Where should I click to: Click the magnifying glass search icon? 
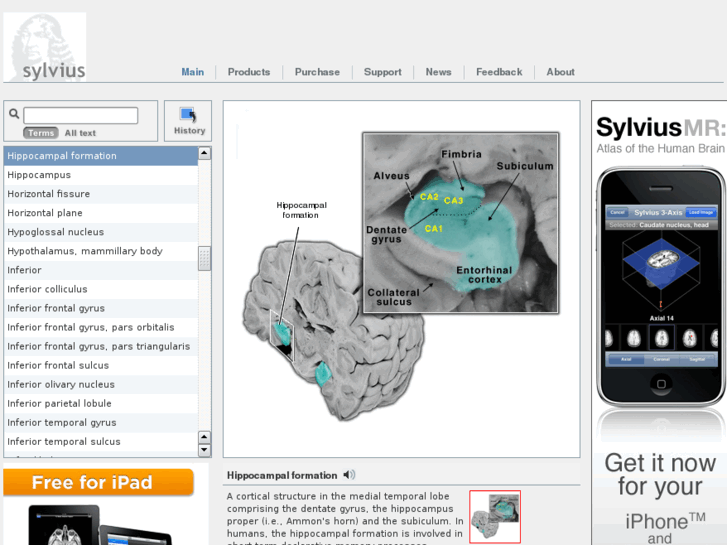point(14,113)
